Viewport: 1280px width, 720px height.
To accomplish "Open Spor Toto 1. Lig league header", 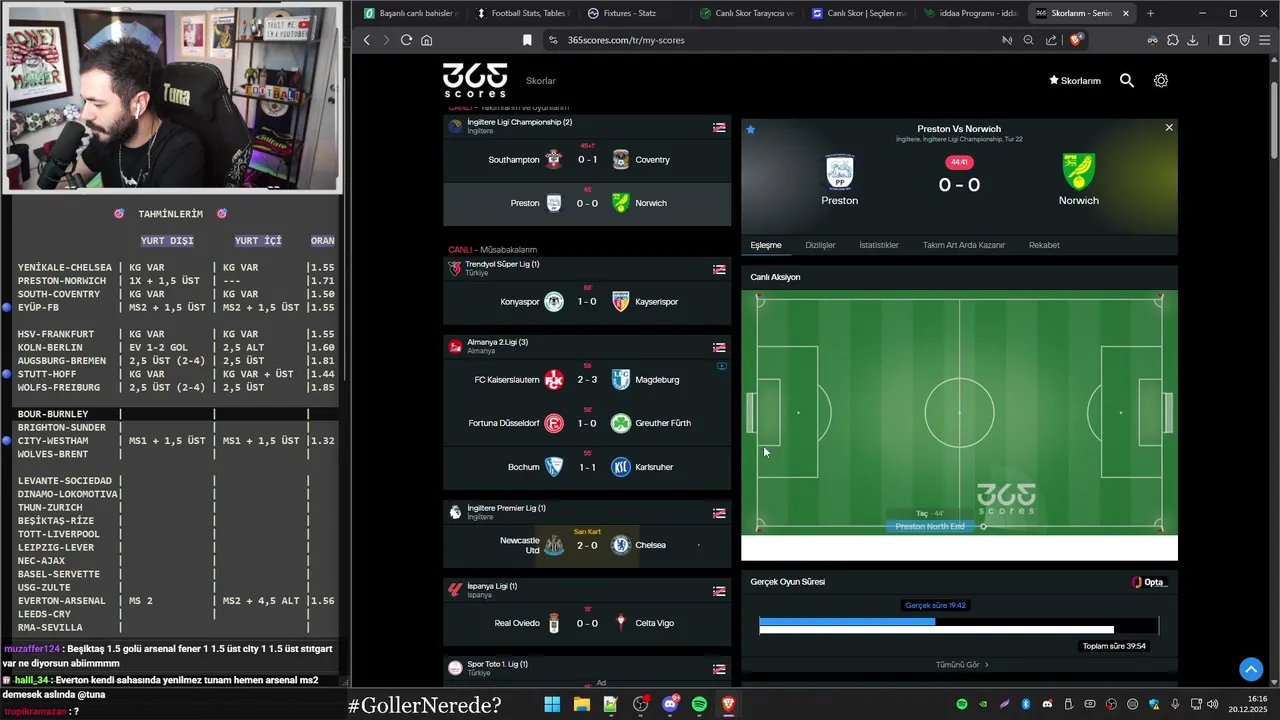I will (x=587, y=669).
